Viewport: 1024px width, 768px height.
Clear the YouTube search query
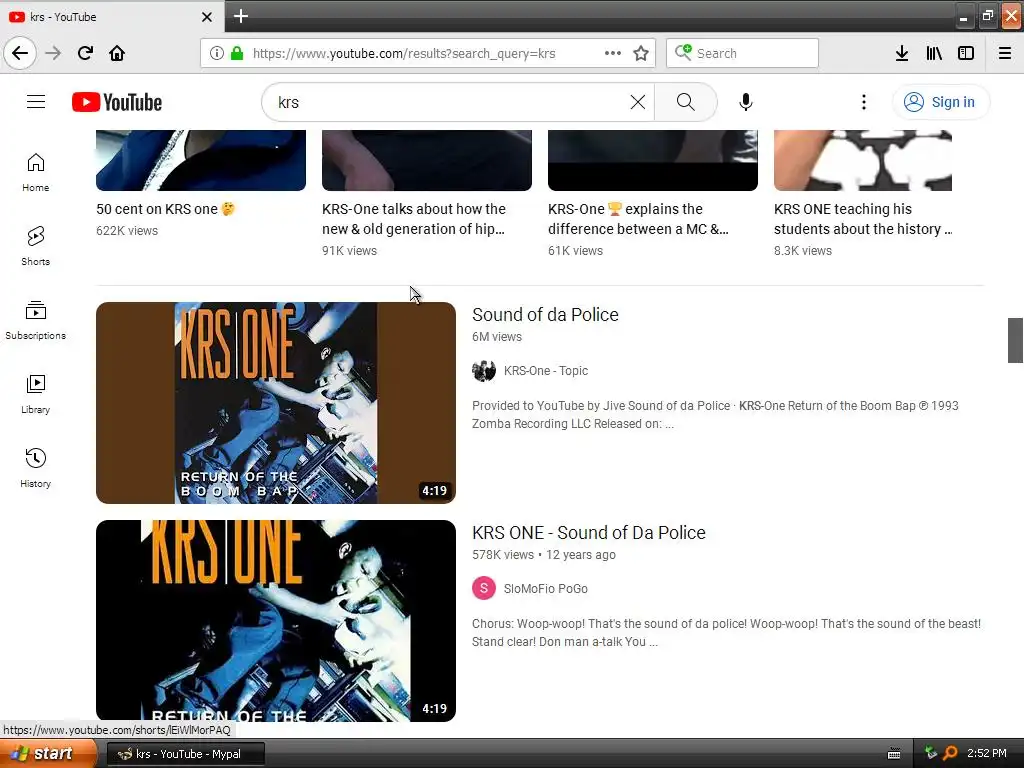[x=638, y=102]
